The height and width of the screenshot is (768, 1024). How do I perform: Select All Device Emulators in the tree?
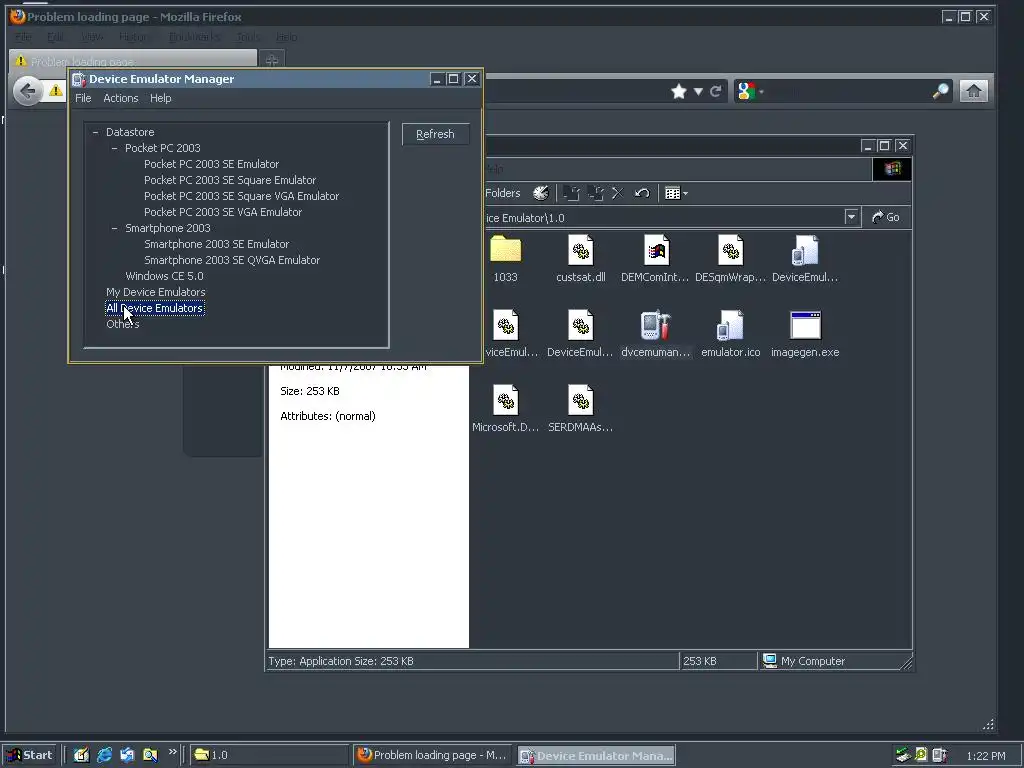click(x=155, y=308)
